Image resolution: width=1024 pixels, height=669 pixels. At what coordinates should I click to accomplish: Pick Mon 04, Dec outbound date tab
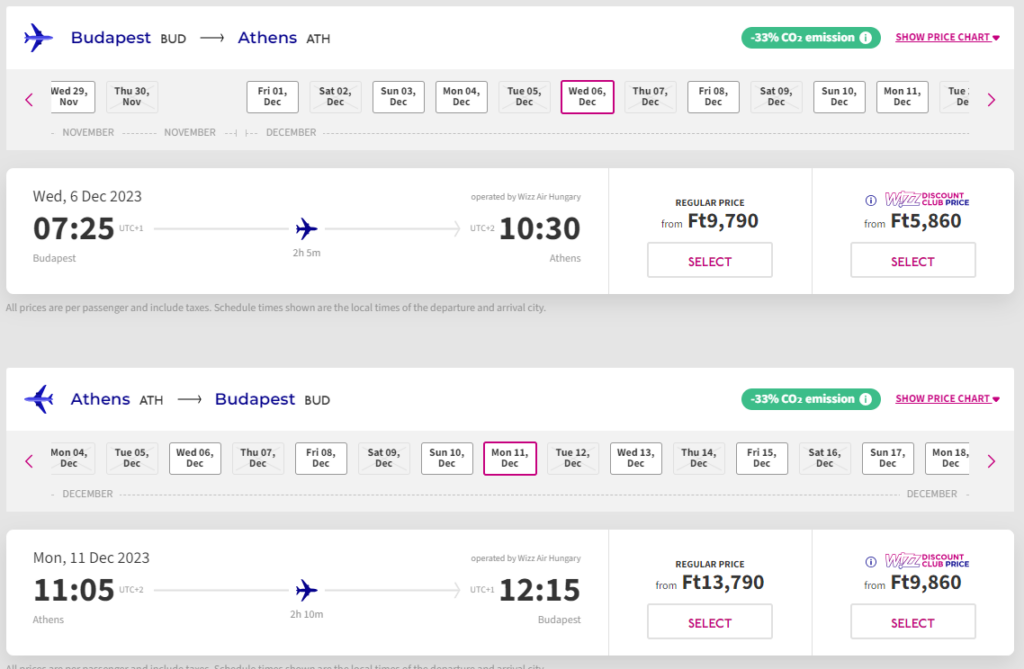pyautogui.click(x=461, y=97)
